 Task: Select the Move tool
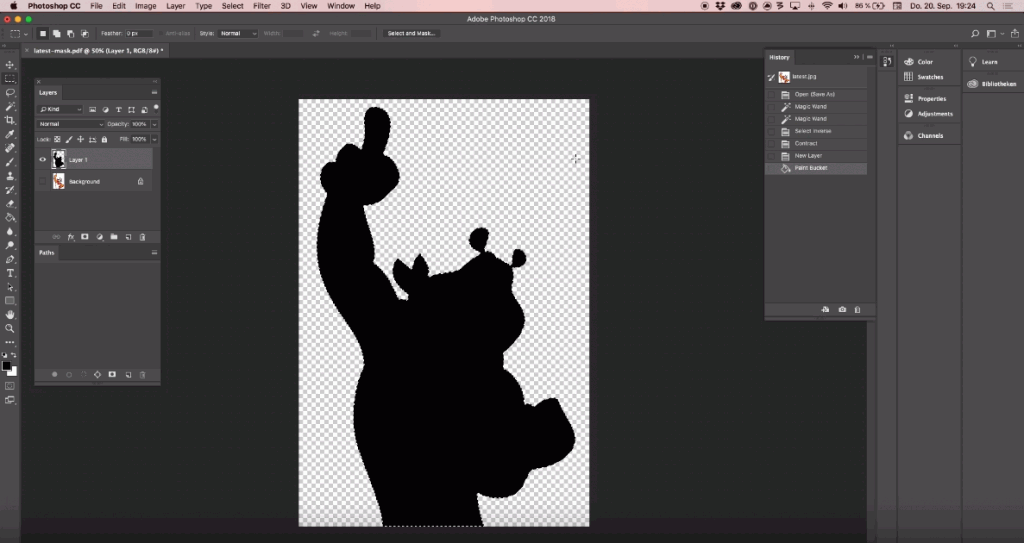[x=10, y=65]
